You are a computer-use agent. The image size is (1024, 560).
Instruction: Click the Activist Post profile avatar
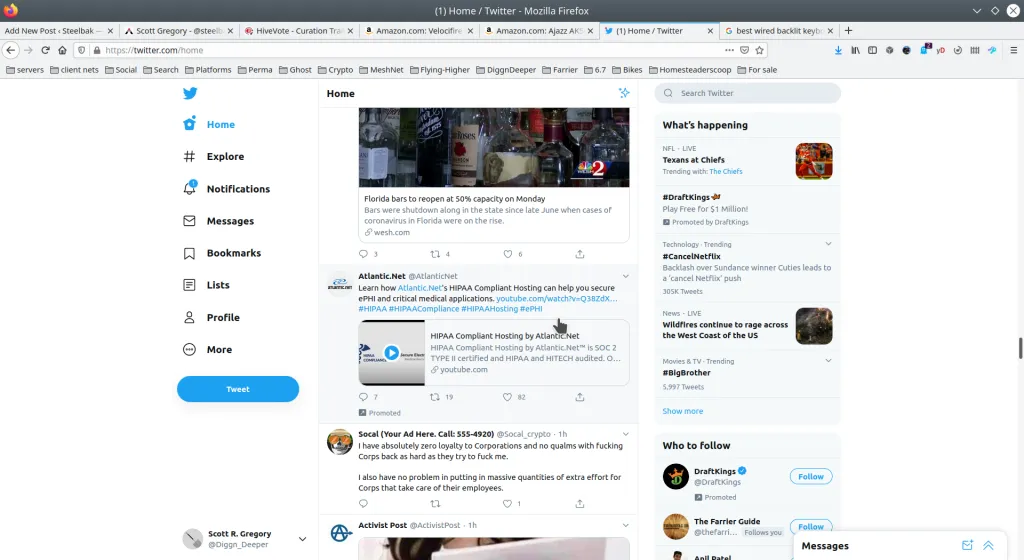[x=340, y=533]
